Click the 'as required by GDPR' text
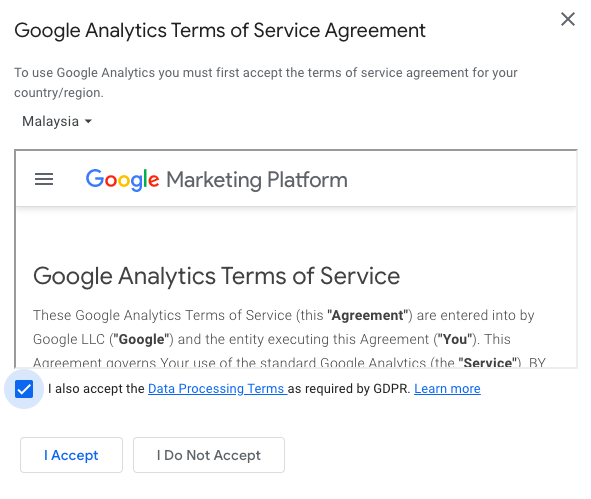 click(x=349, y=389)
